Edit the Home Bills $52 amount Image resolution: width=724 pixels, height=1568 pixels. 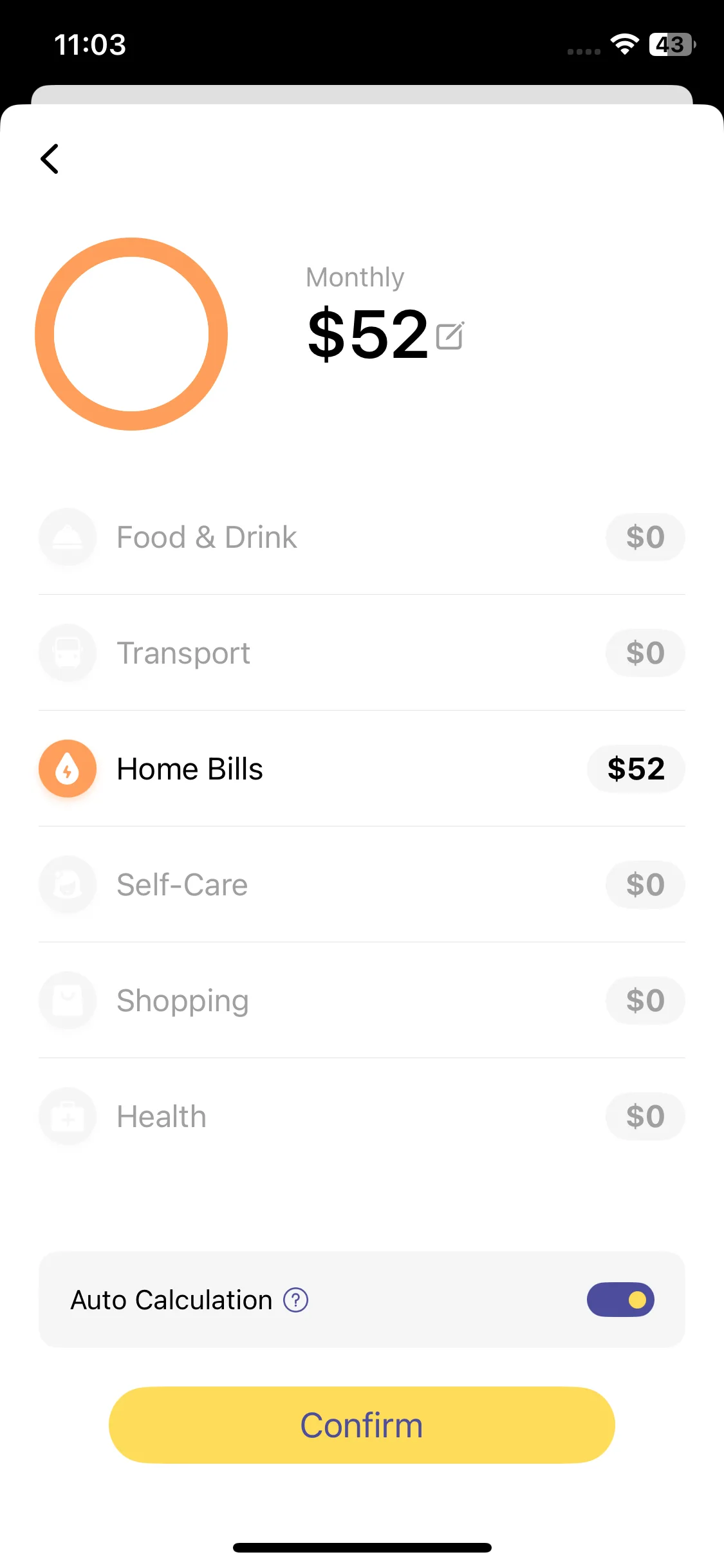(636, 769)
